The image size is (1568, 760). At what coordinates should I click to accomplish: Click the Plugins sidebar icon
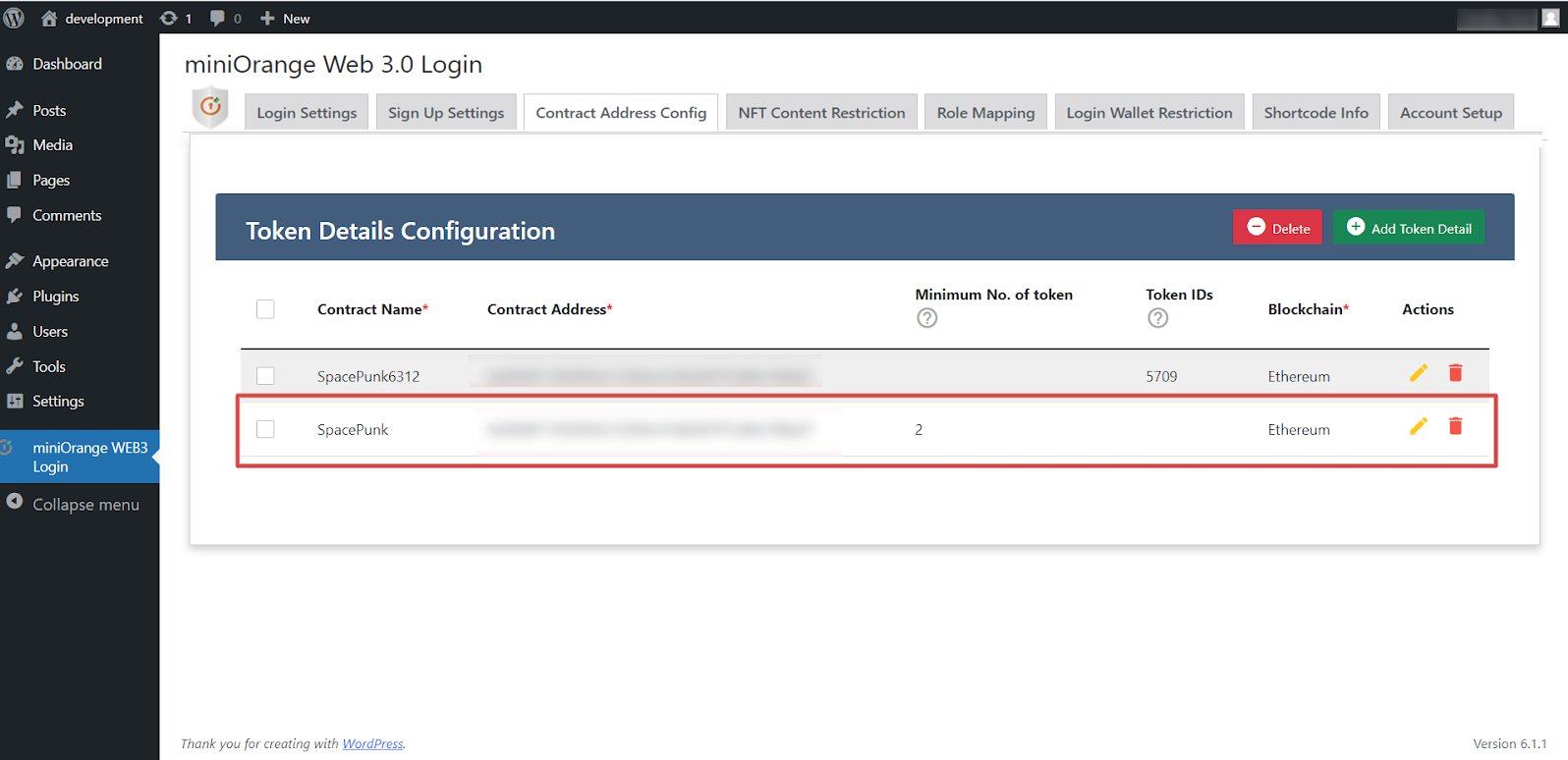point(15,296)
